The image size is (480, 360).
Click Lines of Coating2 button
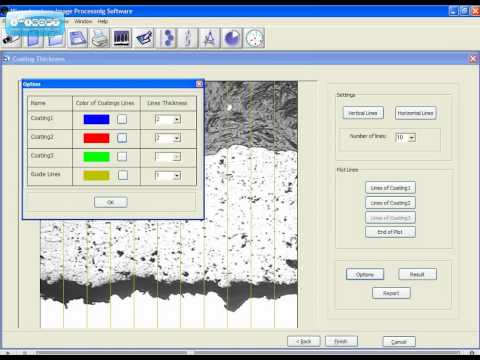point(390,203)
